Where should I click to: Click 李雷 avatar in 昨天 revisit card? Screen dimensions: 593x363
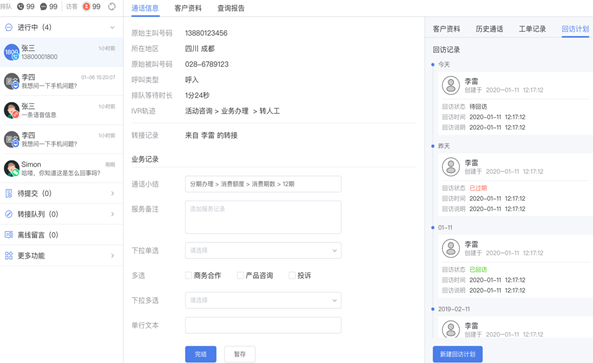(x=451, y=167)
